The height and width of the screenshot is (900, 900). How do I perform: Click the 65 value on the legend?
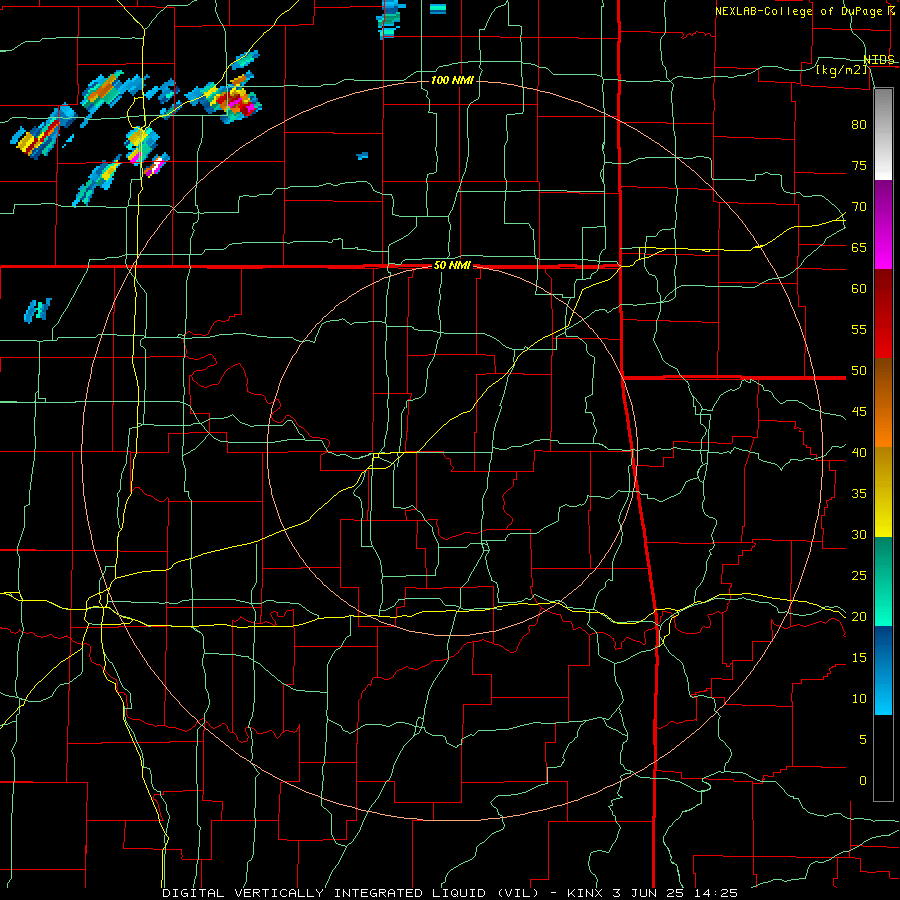tap(859, 247)
